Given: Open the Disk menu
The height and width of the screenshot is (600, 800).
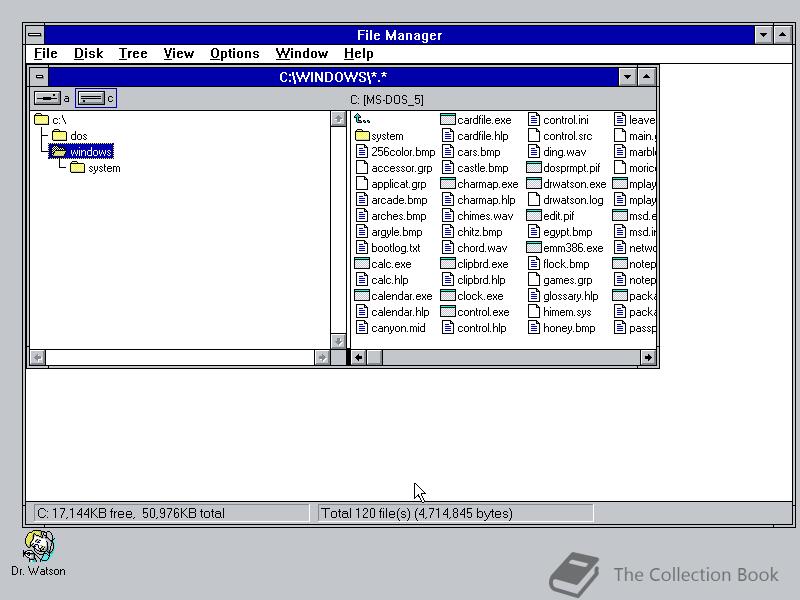Looking at the screenshot, I should point(88,54).
